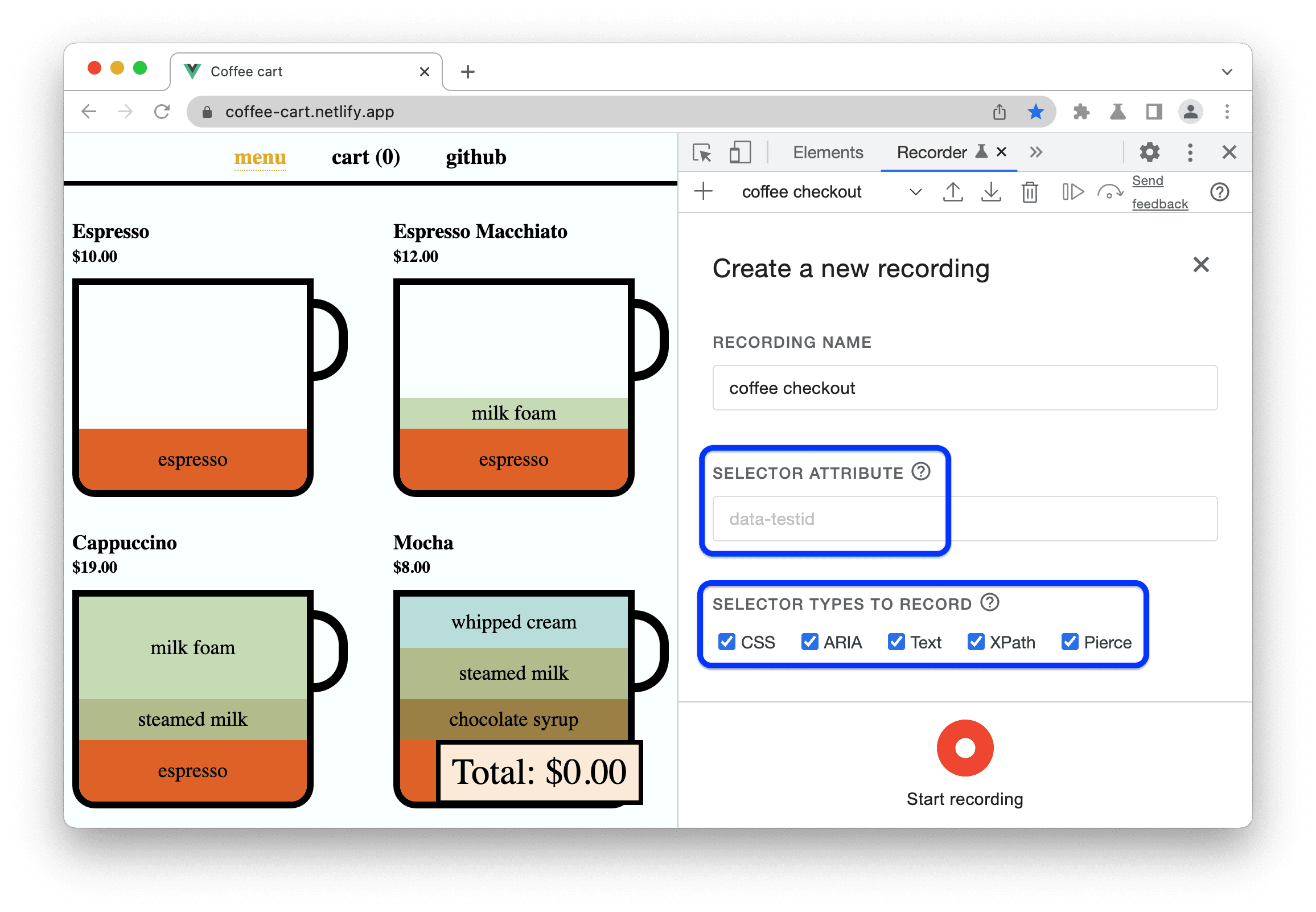Select the menu navigation tab
Viewport: 1316px width, 912px height.
point(258,157)
